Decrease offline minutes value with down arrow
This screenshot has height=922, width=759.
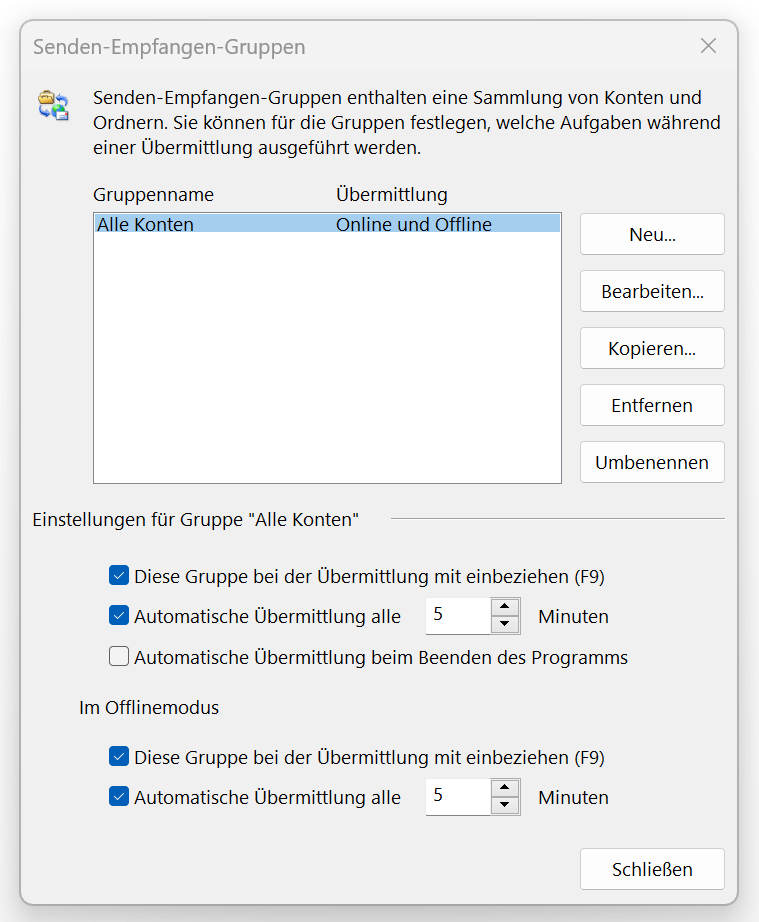(506, 806)
